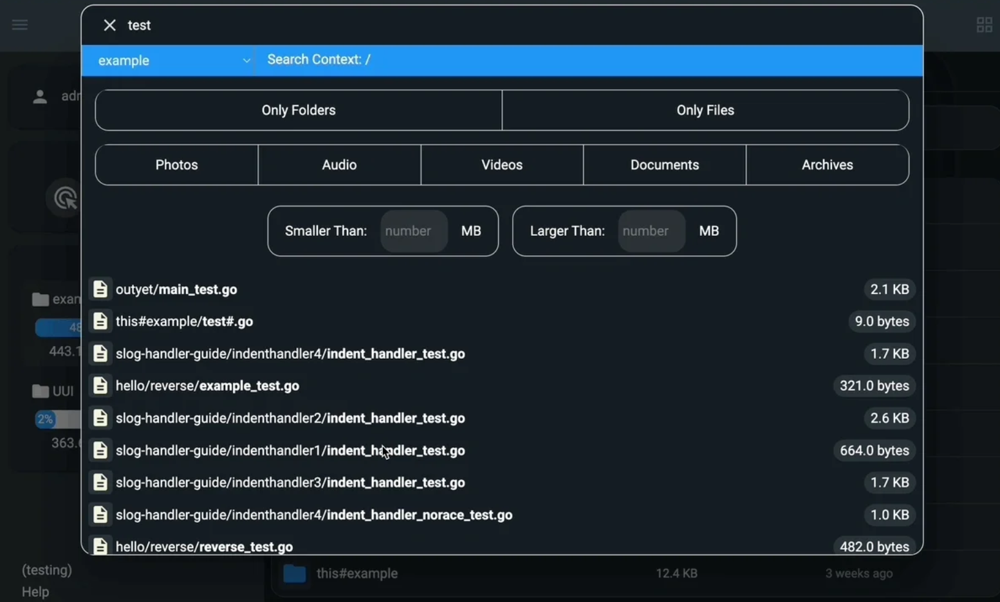Viewport: 1000px width, 602px height.
Task: Click file icon beside indent_handler_norace_test.go
Action: [x=100, y=514]
